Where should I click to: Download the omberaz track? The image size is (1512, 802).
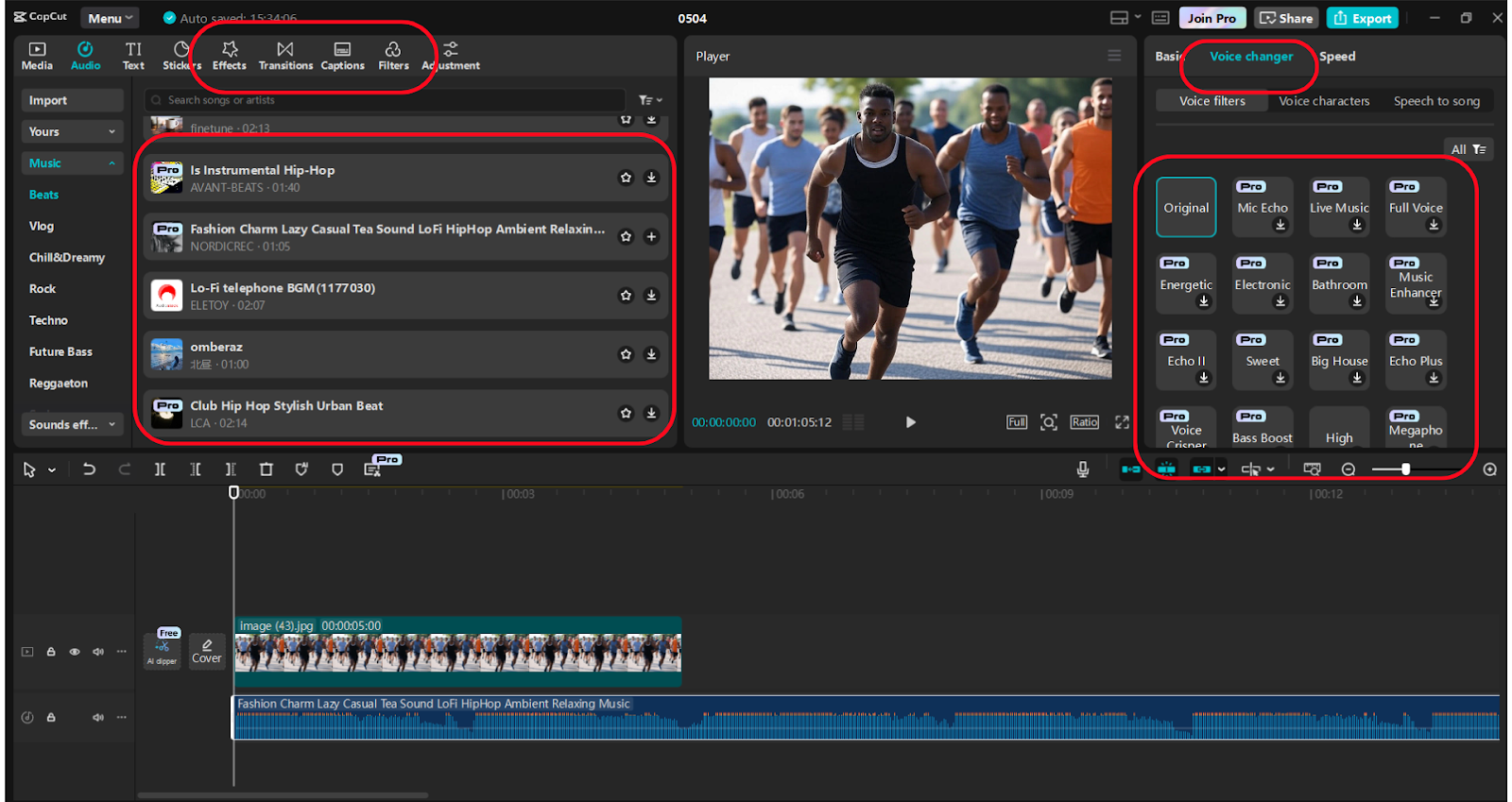(651, 354)
